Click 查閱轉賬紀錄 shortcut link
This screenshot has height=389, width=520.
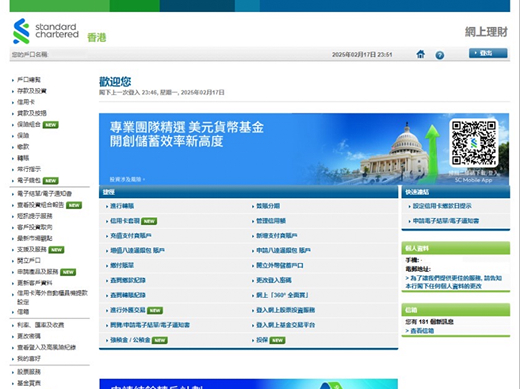[128, 295]
